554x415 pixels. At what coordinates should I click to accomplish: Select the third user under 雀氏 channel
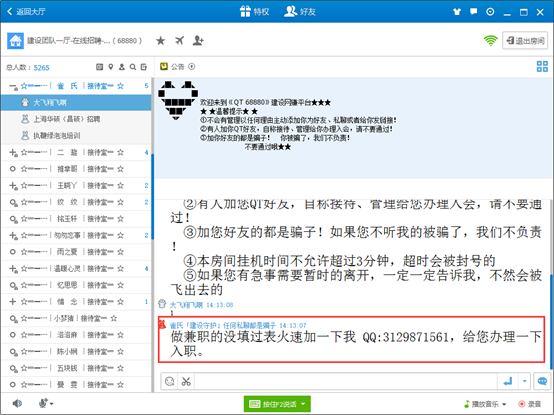[76, 136]
